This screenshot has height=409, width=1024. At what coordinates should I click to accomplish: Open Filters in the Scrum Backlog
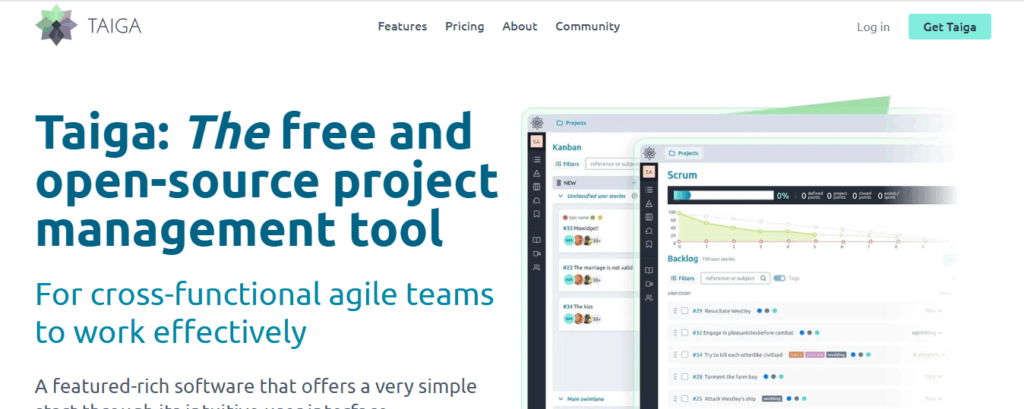pyautogui.click(x=682, y=278)
